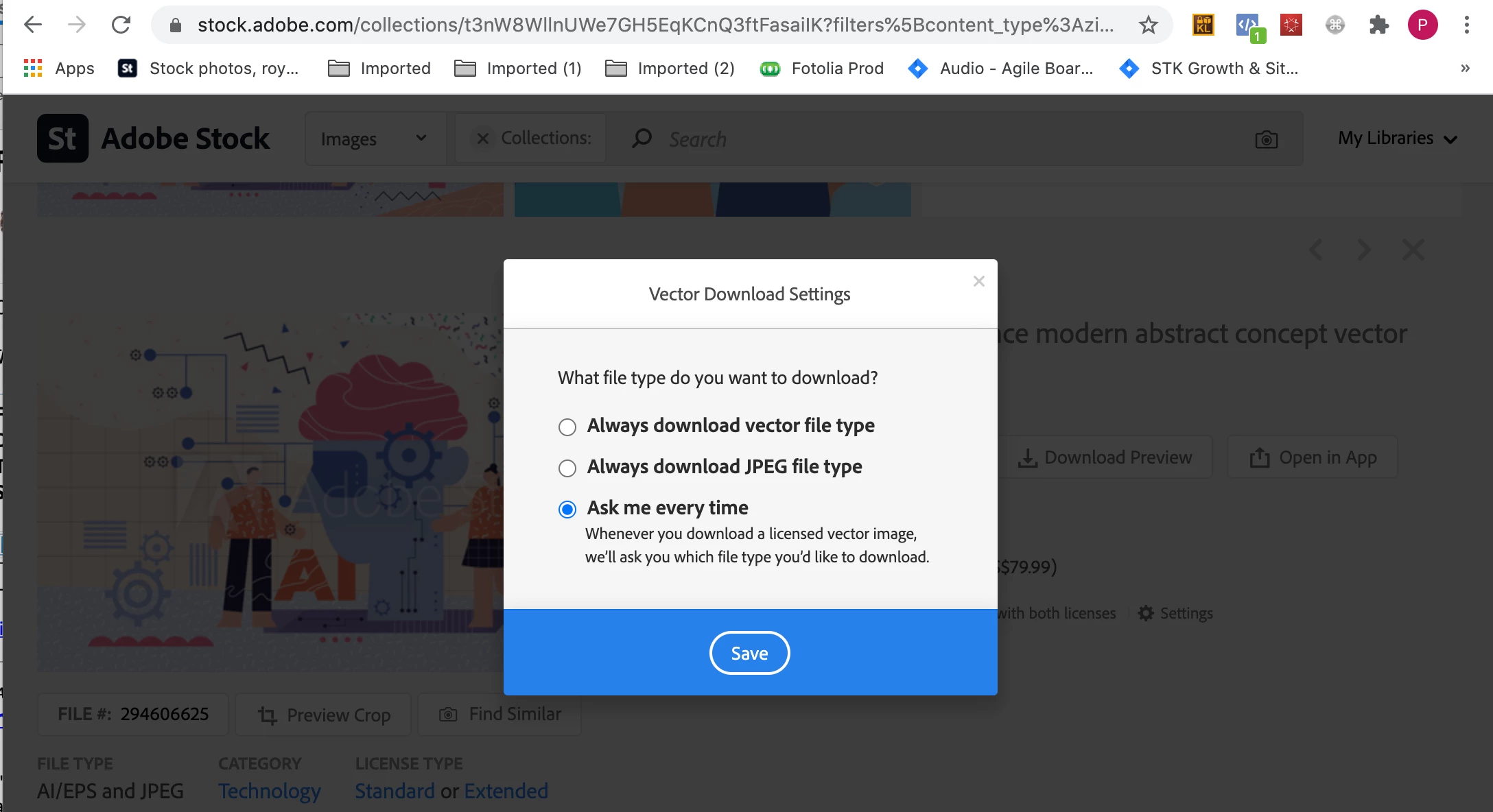The width and height of the screenshot is (1493, 812).
Task: Open the Imported (1) bookmark folder
Action: [x=518, y=69]
